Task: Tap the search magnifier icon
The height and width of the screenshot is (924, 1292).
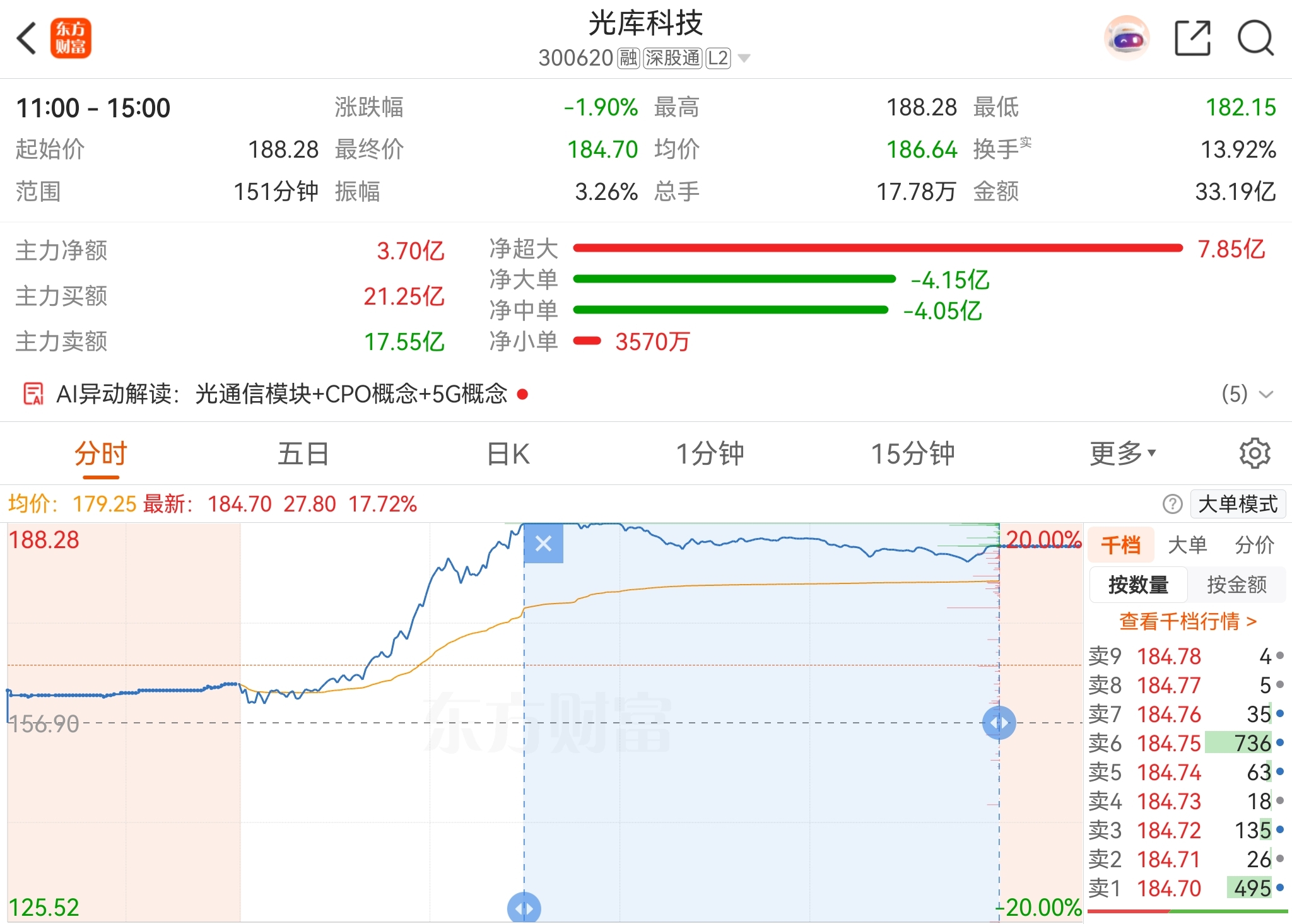Action: tap(1255, 38)
